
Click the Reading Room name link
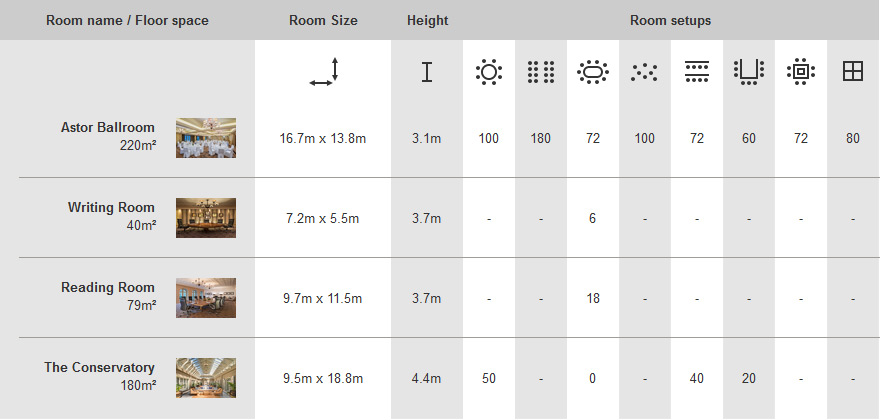(108, 287)
